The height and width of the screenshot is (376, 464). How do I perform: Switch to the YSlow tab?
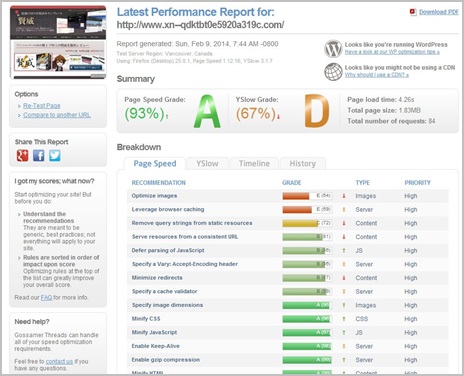click(207, 164)
